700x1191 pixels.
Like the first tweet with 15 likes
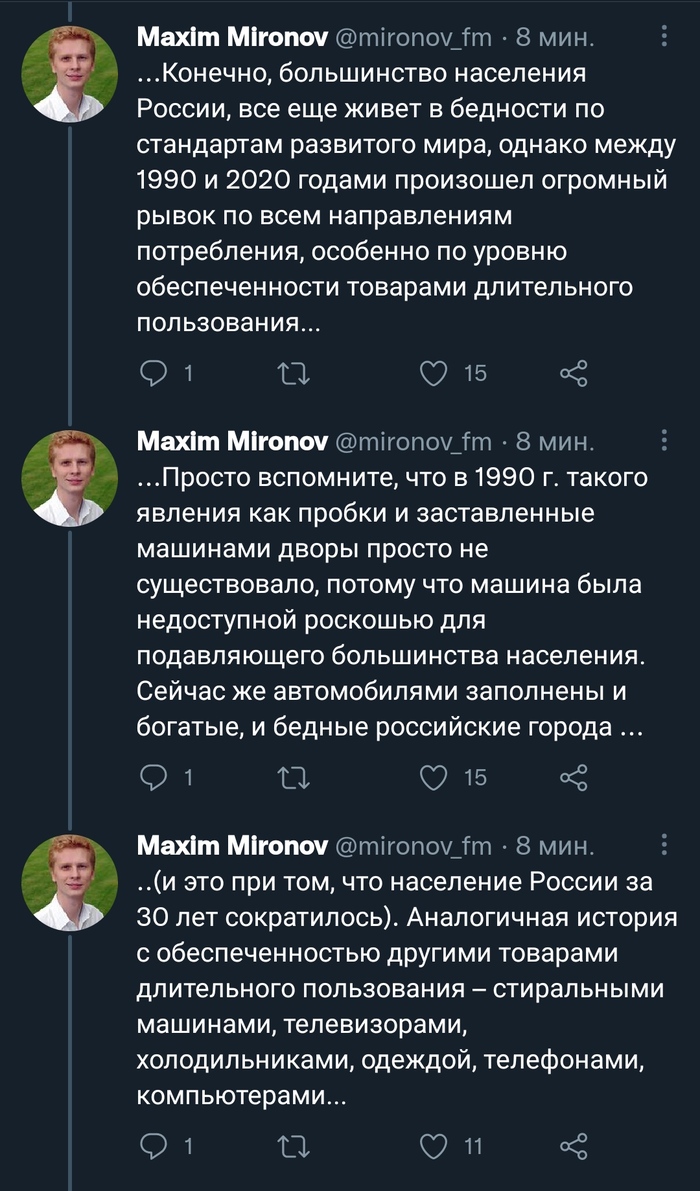click(433, 373)
